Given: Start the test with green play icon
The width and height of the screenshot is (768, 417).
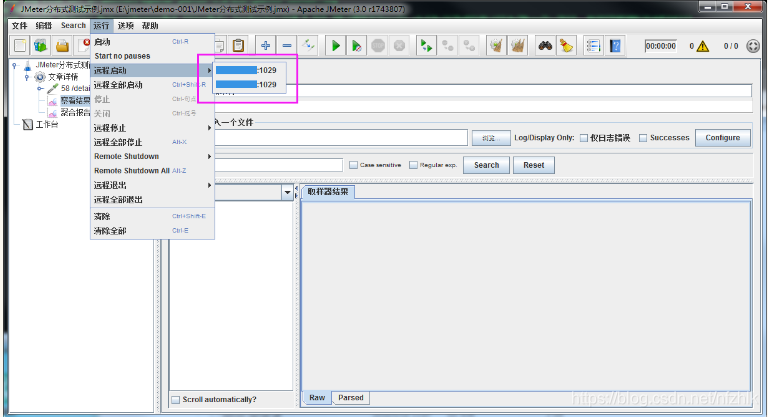Looking at the screenshot, I should tap(336, 46).
